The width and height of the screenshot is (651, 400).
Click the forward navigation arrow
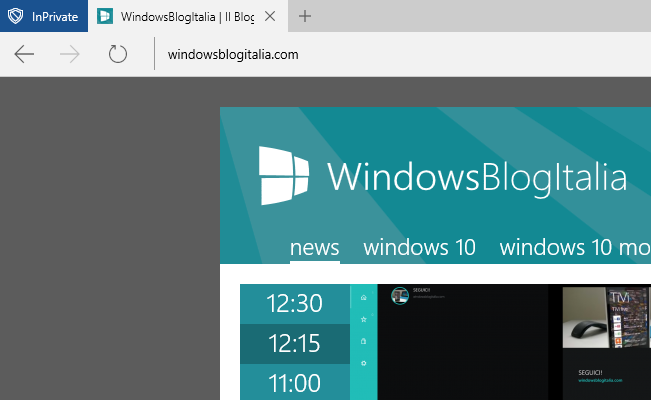pos(70,54)
